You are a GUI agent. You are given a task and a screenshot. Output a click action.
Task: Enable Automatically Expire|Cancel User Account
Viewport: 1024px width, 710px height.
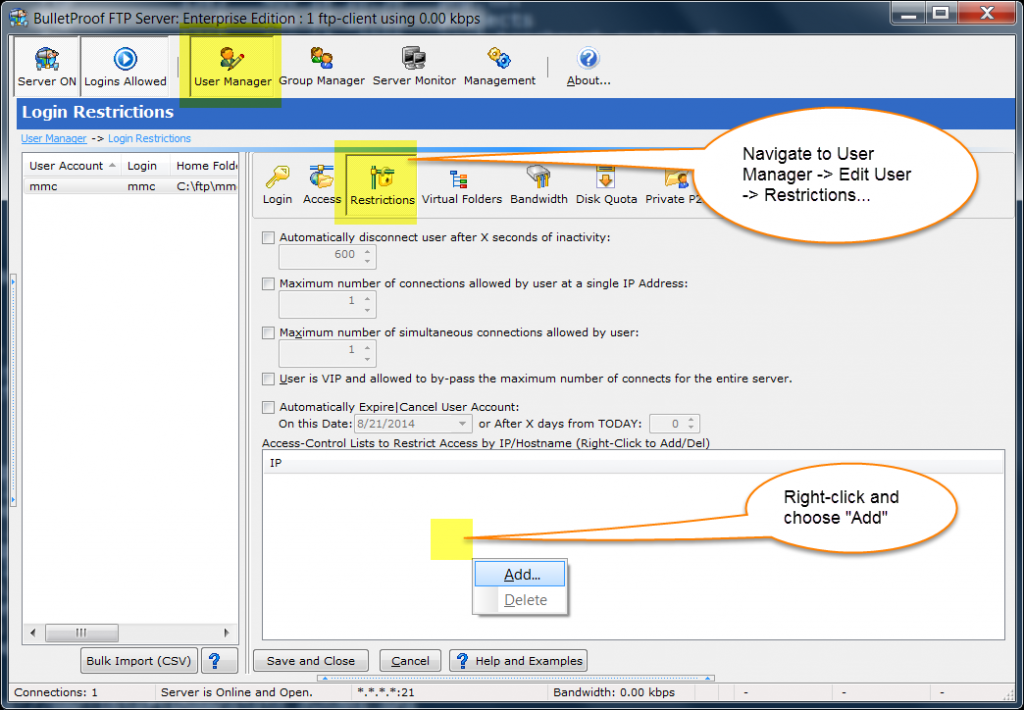[x=267, y=407]
